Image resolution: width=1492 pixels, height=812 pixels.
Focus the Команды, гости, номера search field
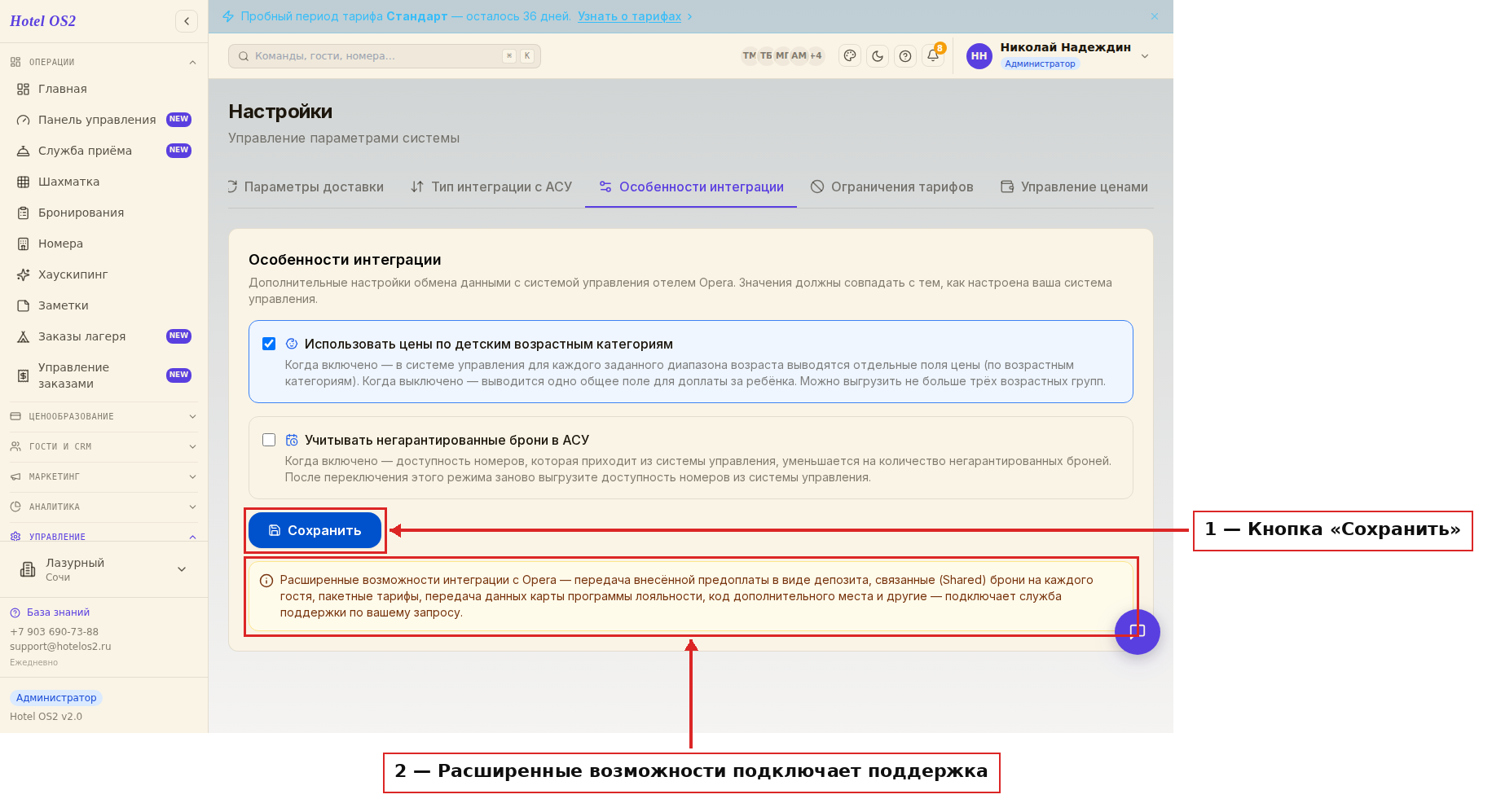pyautogui.click(x=385, y=56)
